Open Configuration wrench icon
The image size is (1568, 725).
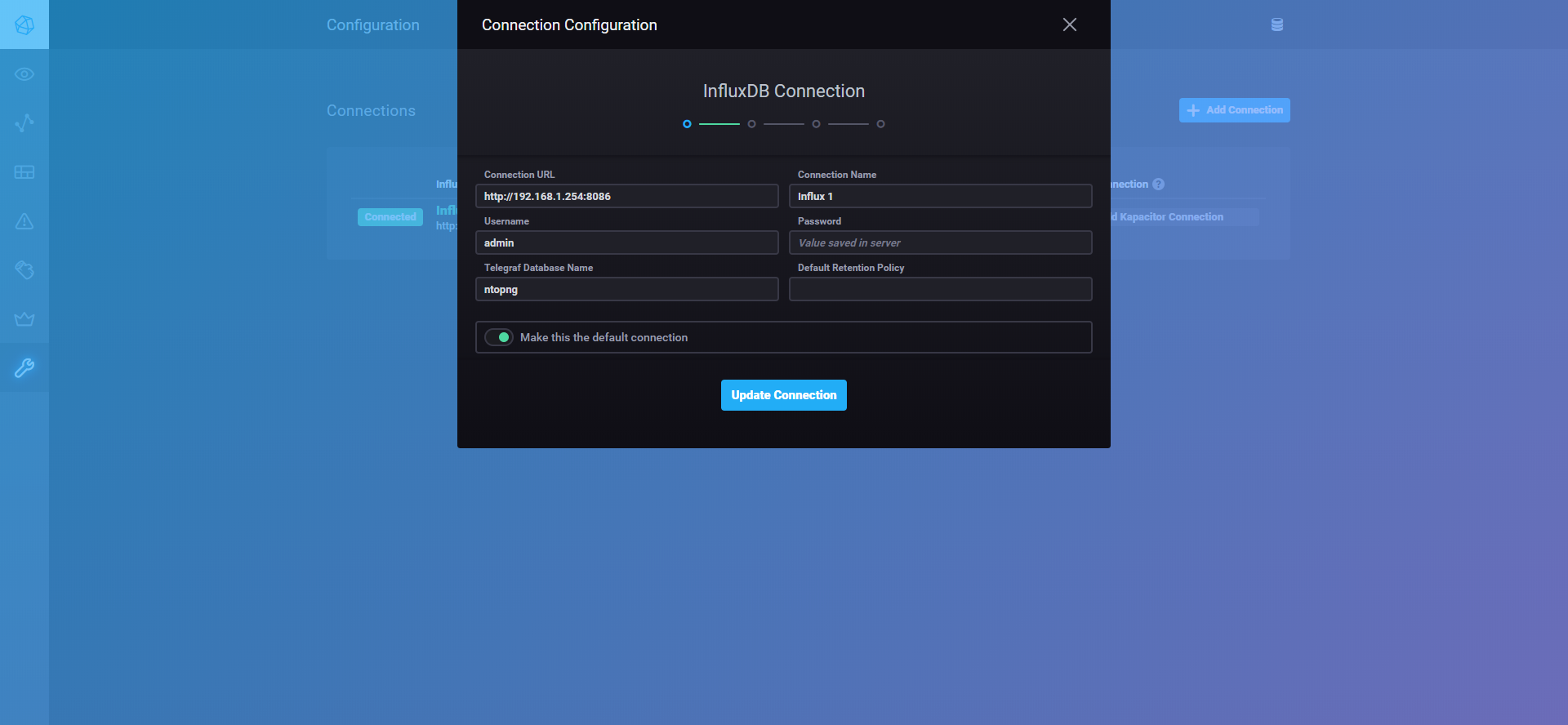(x=24, y=368)
